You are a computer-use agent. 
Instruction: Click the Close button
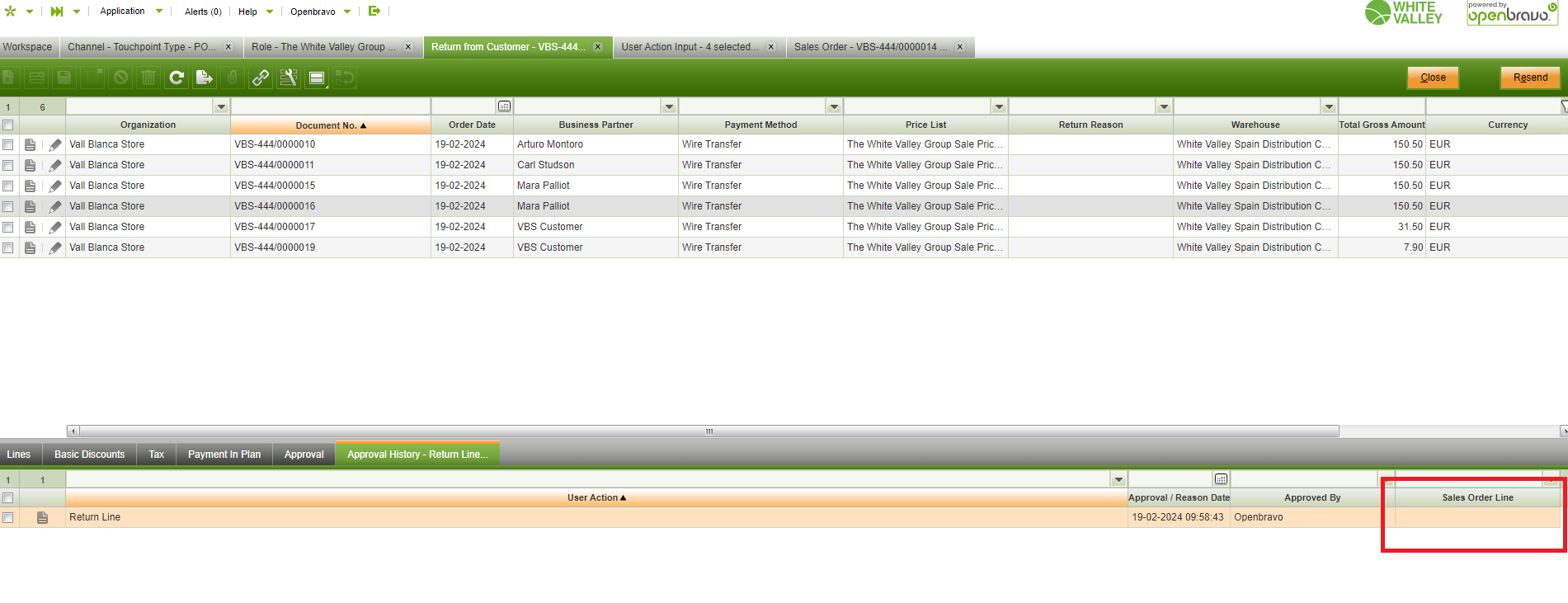pyautogui.click(x=1433, y=78)
